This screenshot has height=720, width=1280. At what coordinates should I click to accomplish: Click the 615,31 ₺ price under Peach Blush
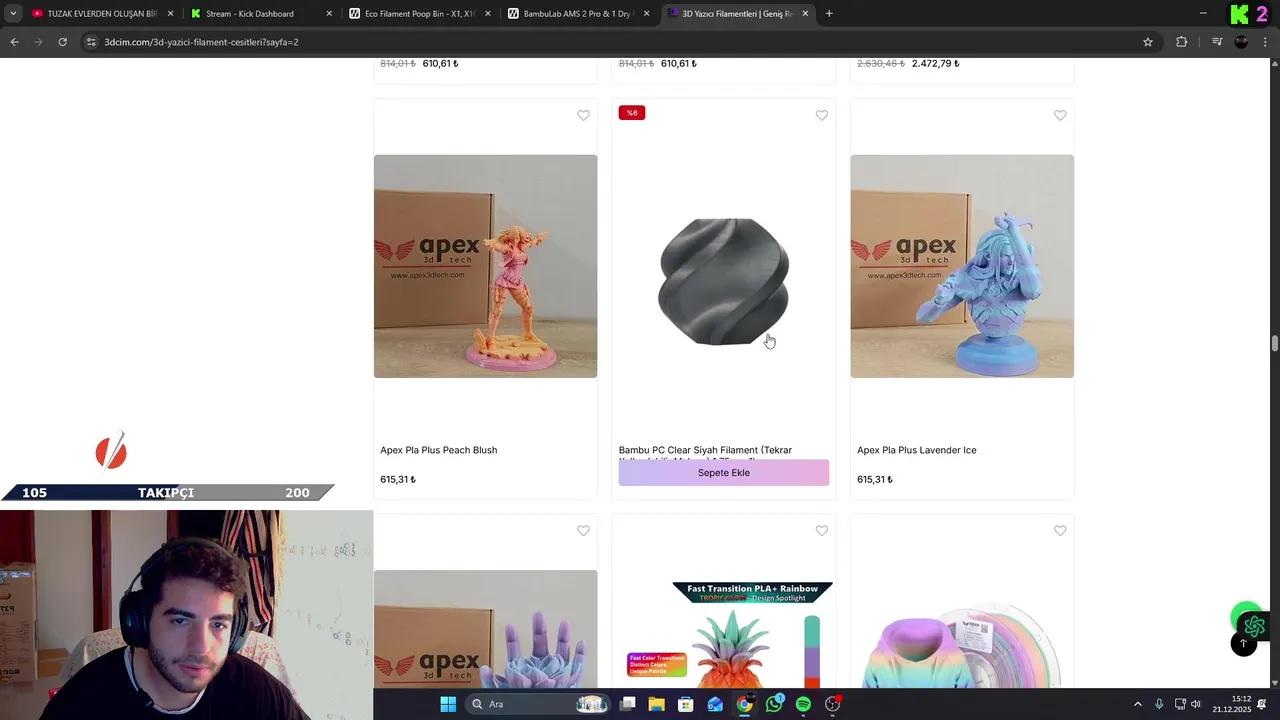click(398, 479)
